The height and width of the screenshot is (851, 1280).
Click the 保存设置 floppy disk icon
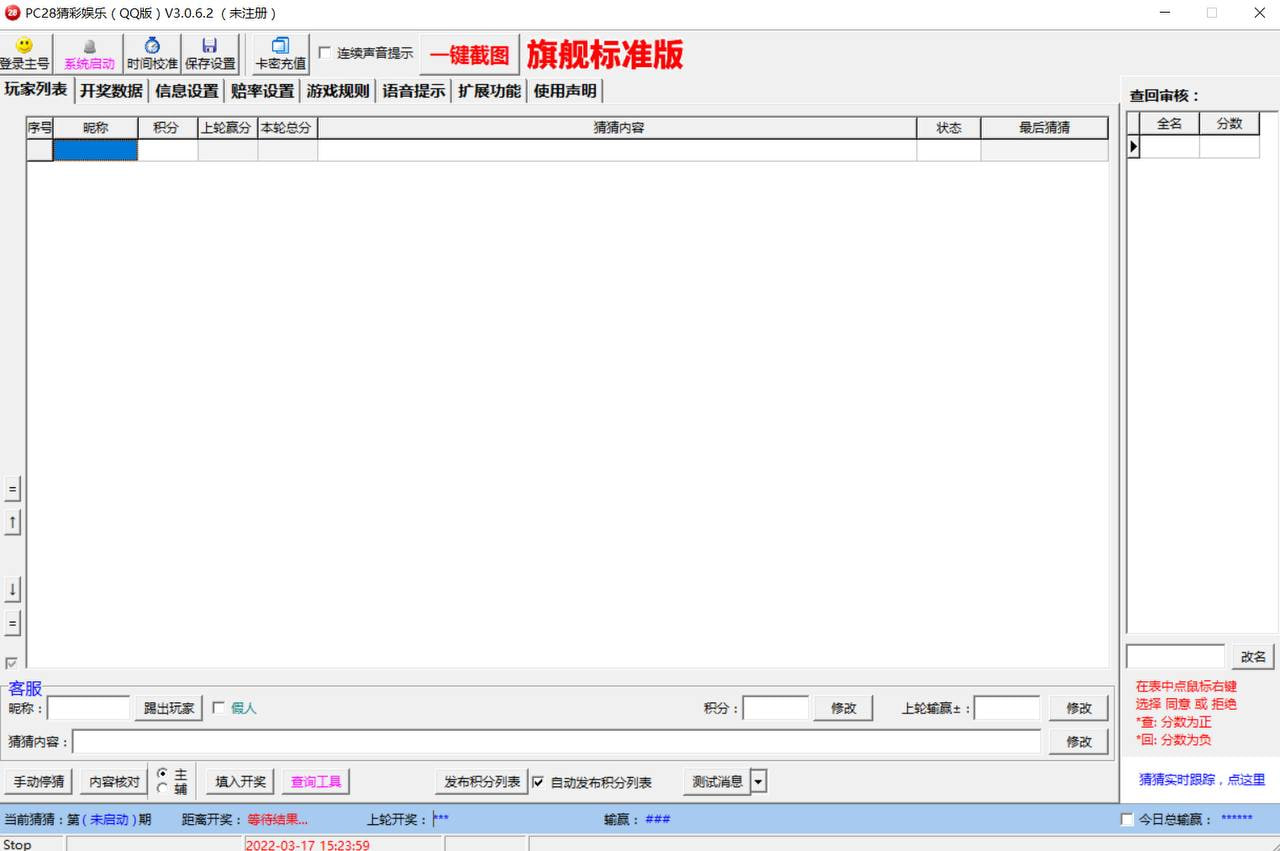pyautogui.click(x=209, y=46)
